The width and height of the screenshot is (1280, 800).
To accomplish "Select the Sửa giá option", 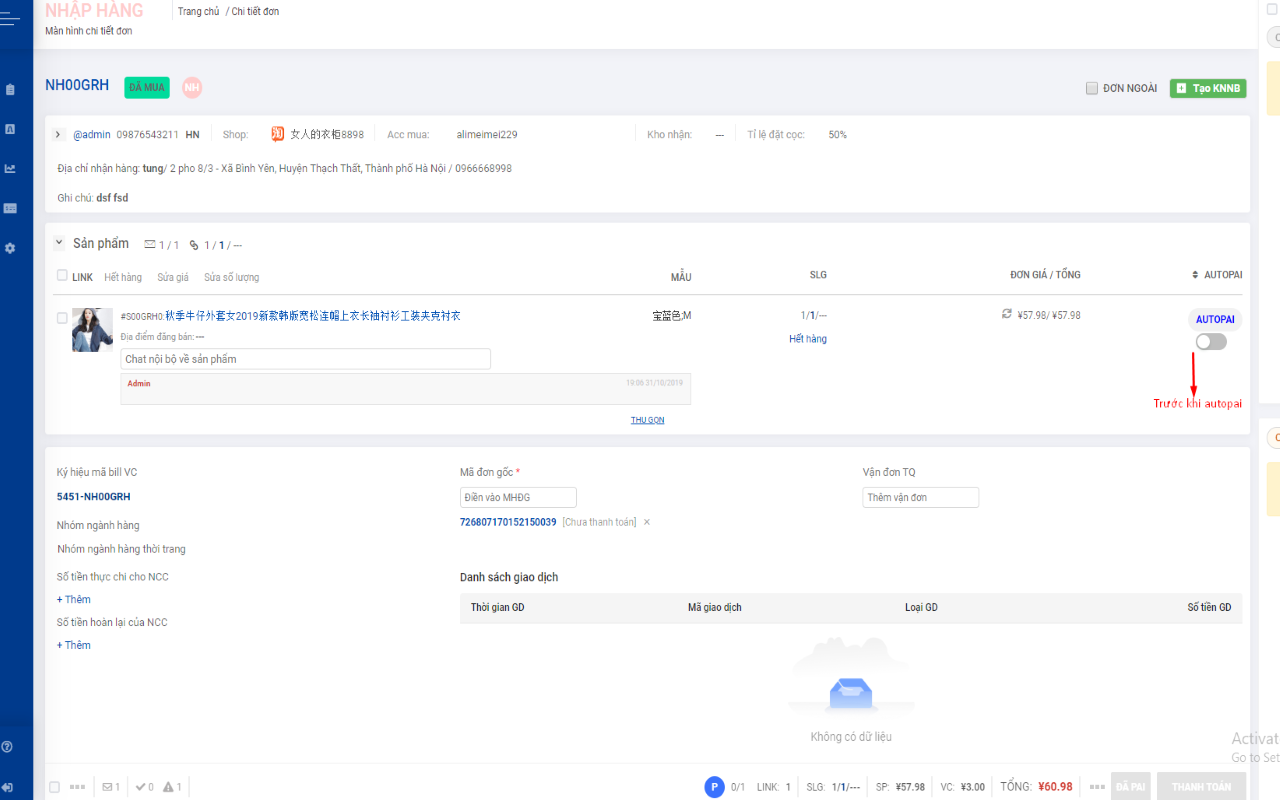I will pyautogui.click(x=173, y=276).
